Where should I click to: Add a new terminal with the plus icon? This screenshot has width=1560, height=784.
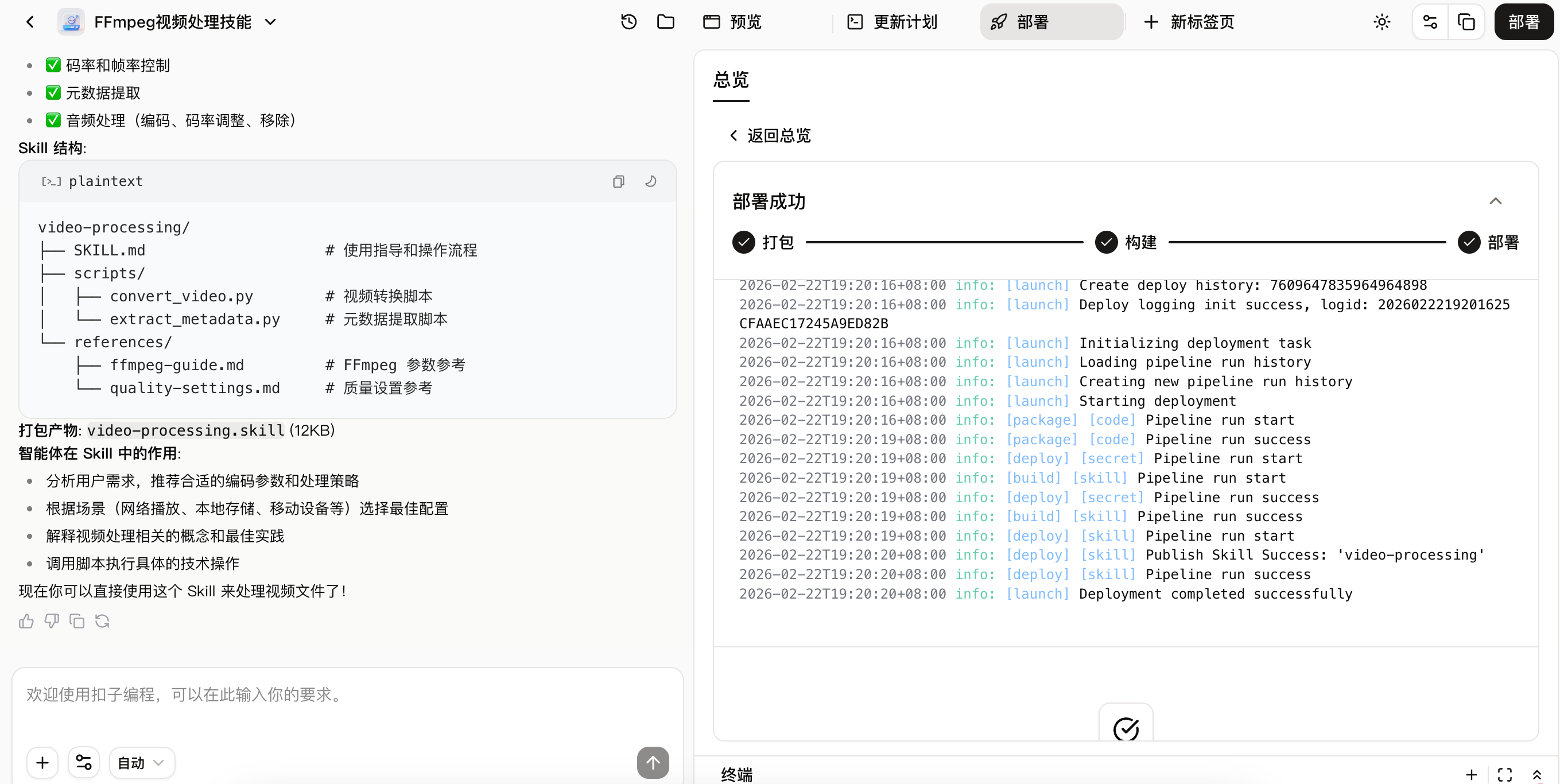coord(1472,774)
